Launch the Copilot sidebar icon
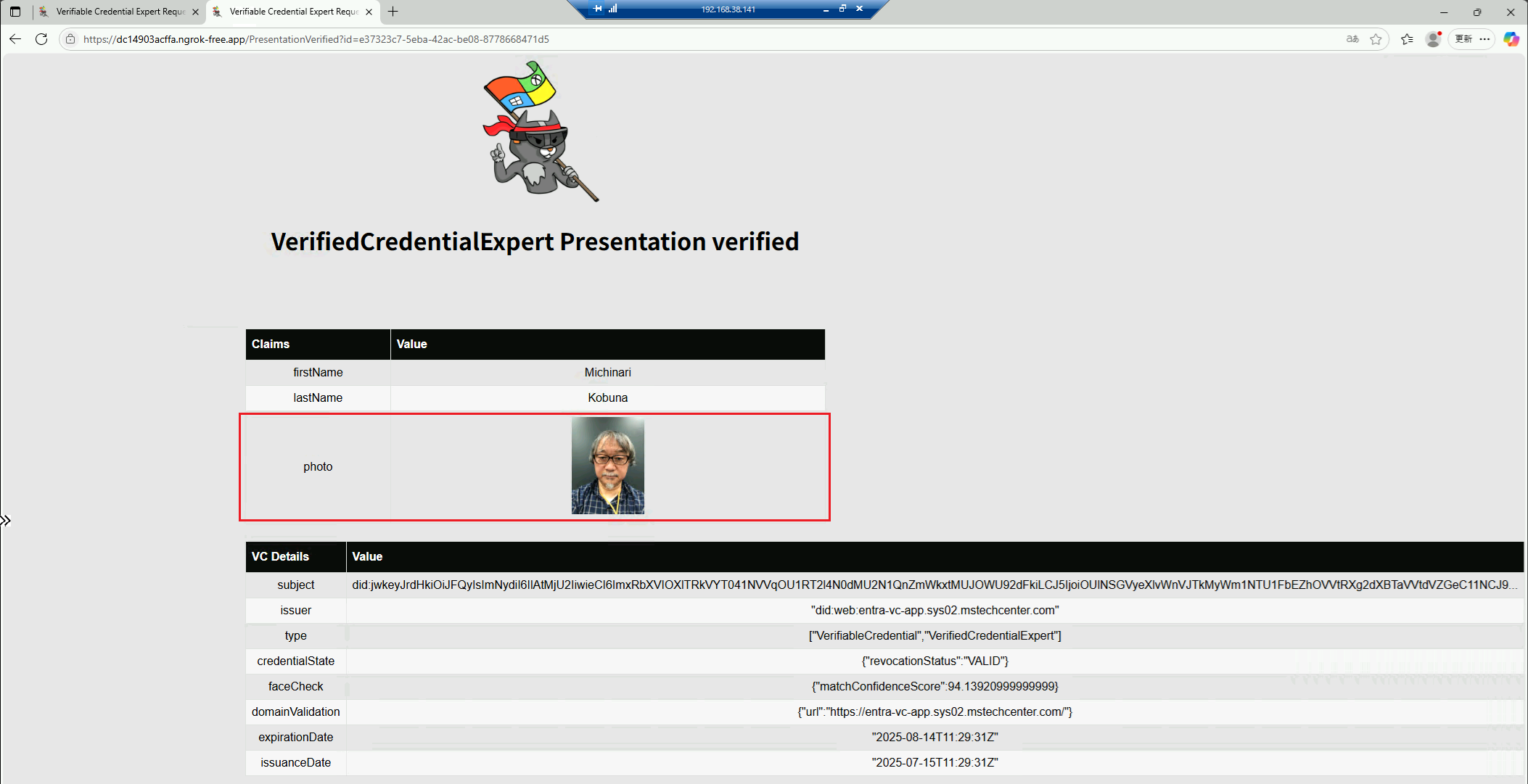1528x784 pixels. click(1511, 39)
